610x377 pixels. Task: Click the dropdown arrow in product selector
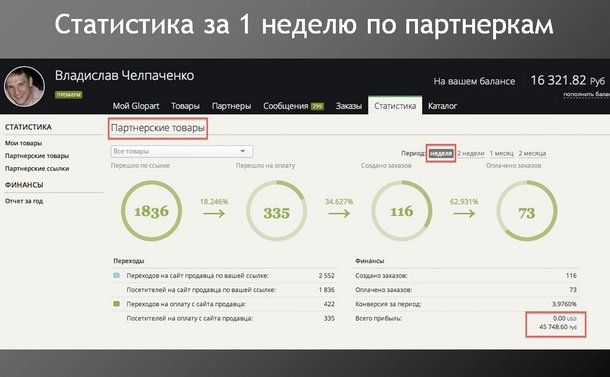pyautogui.click(x=242, y=151)
